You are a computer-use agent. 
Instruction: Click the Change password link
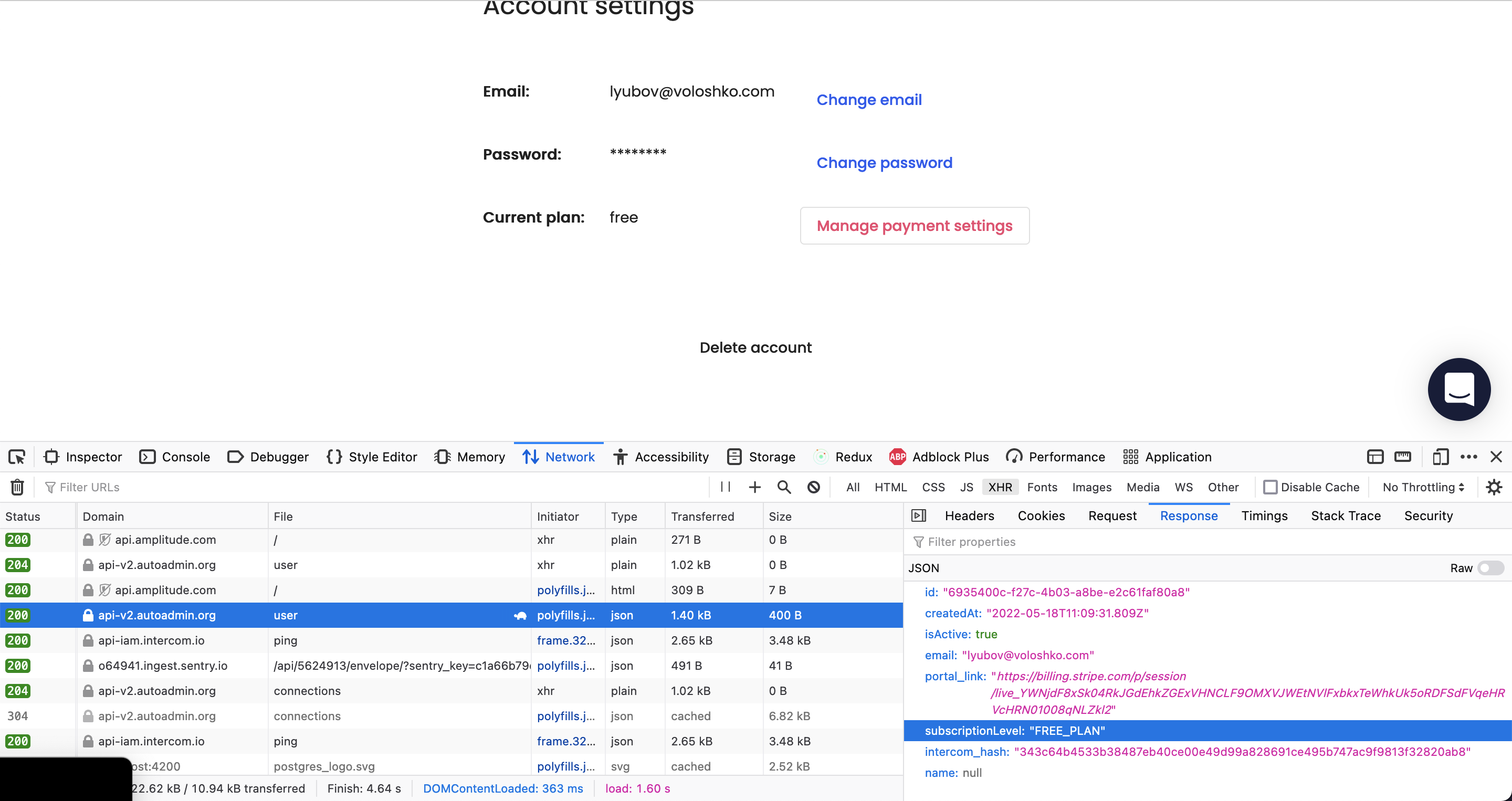tap(884, 163)
